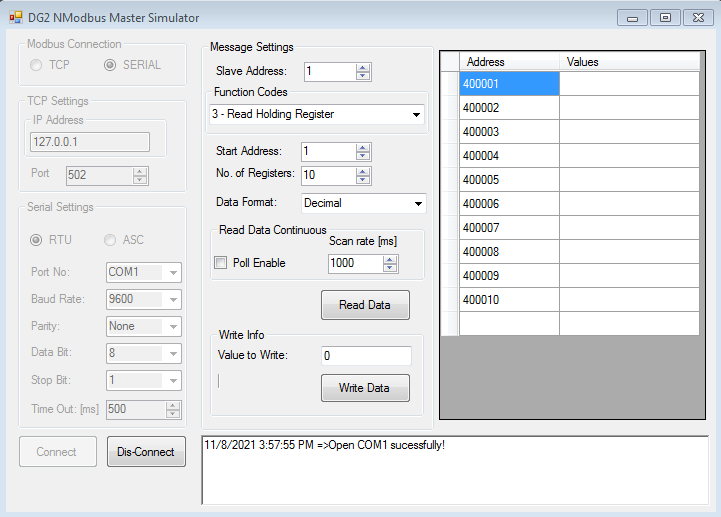Open the Function Codes dropdown
Screen dimensions: 721x517
pyautogui.click(x=416, y=115)
